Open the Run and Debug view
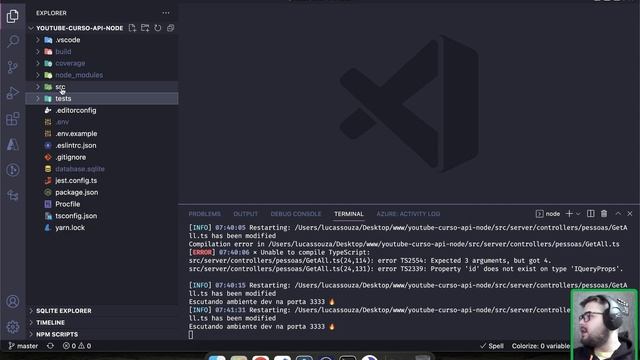Screen dimensions: 640x360 point(13,93)
